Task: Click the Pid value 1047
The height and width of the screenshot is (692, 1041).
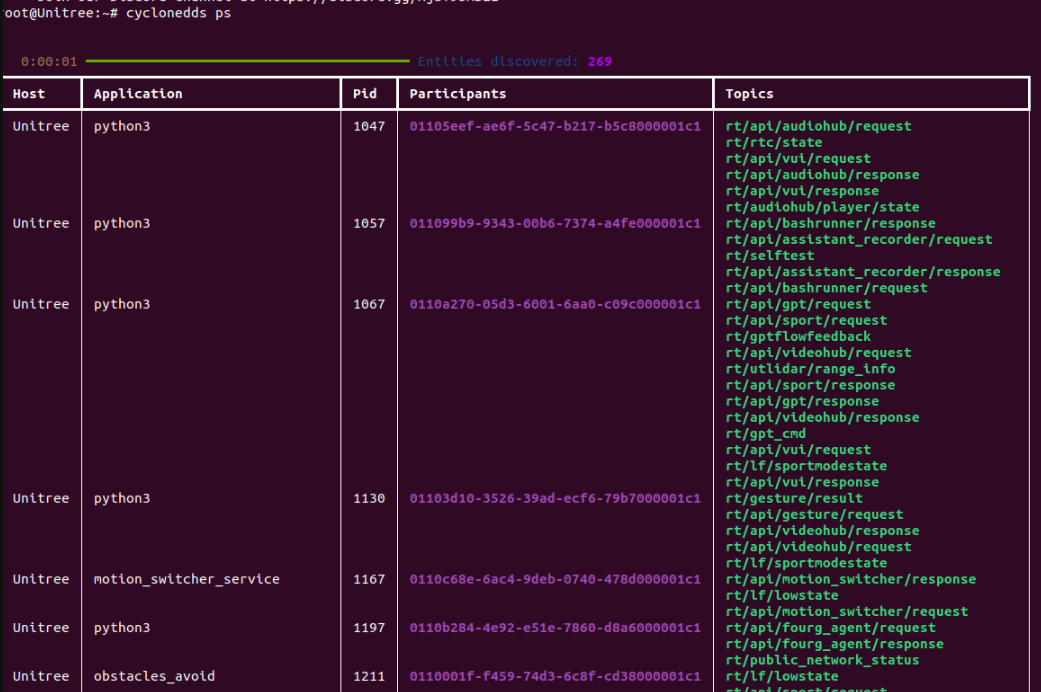Action: click(368, 126)
